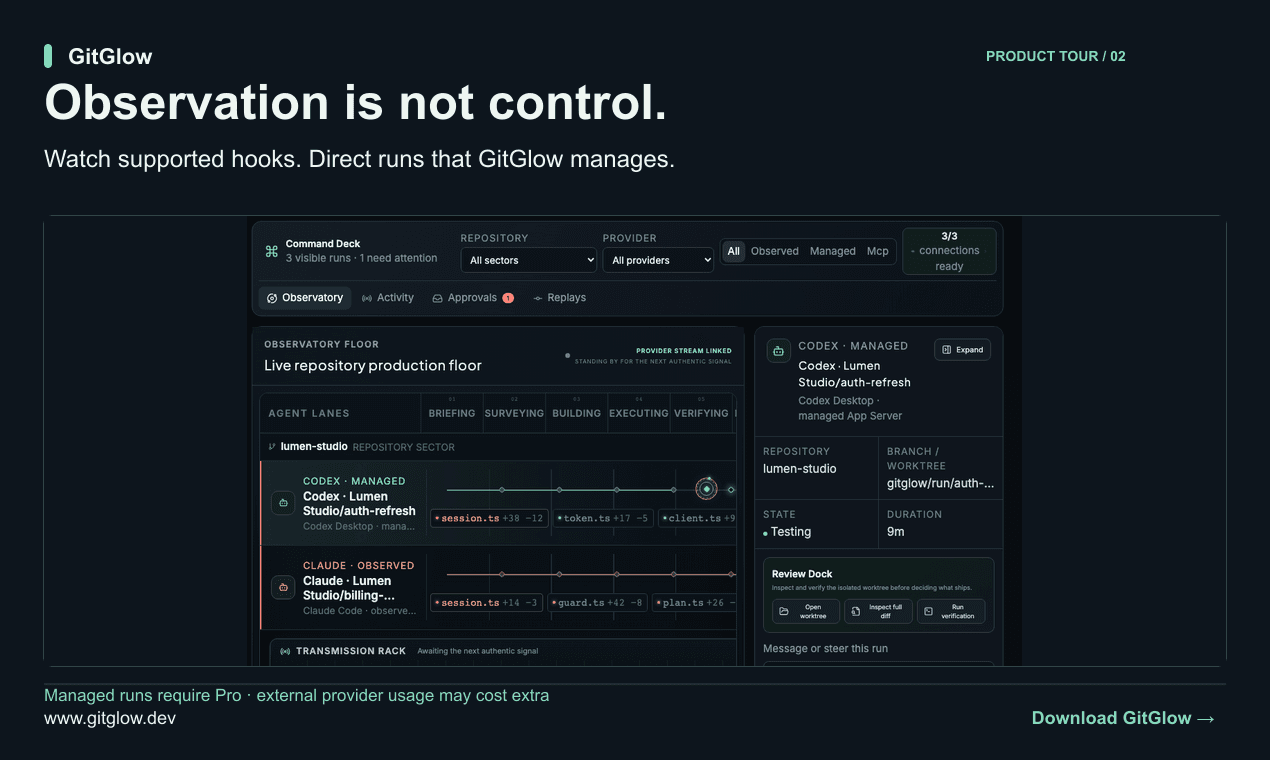Click the GitGlow green logo bar
The image size is (1270, 760).
pyautogui.click(x=48, y=56)
